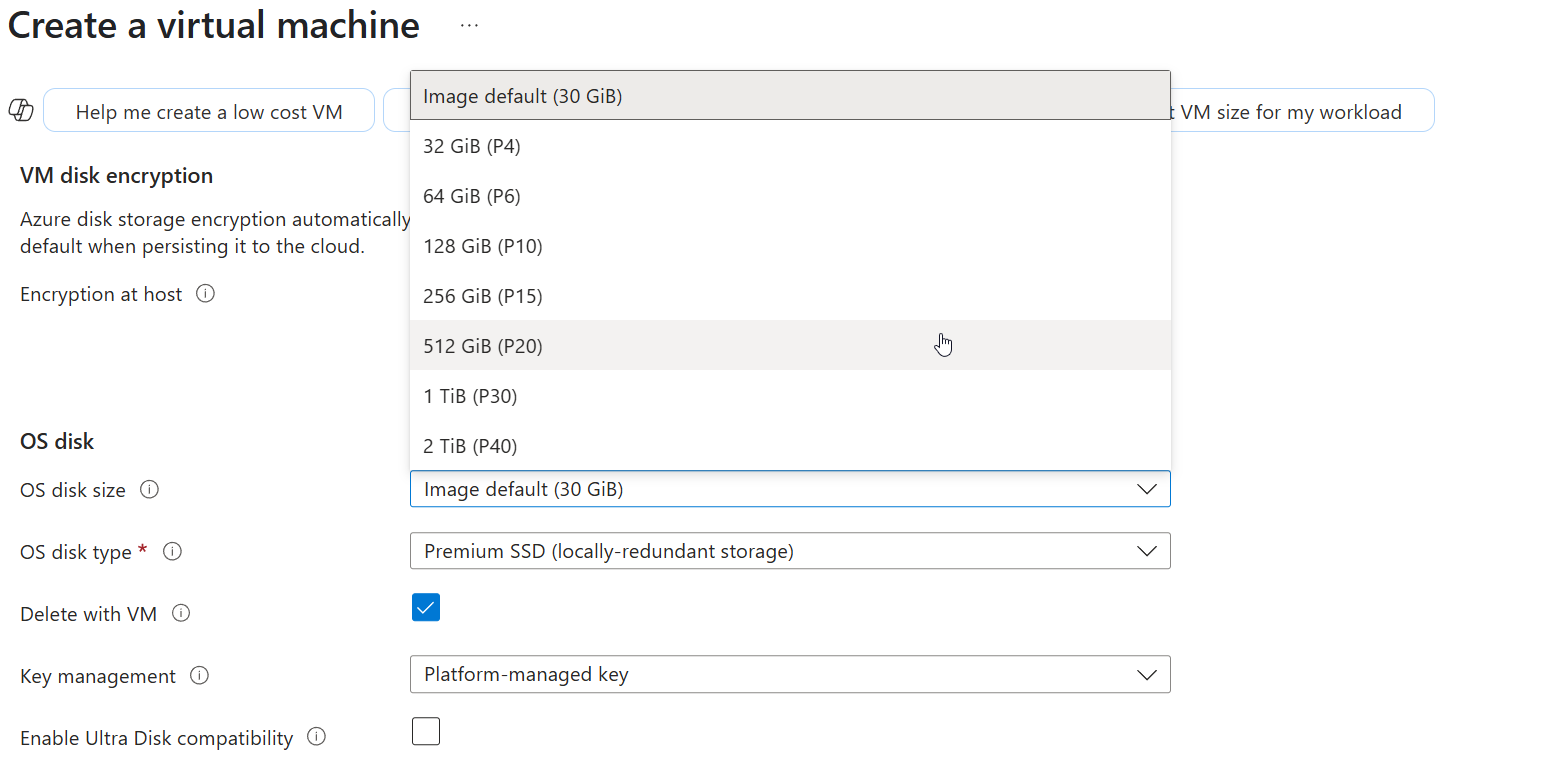Click Help me create a low cost VM
The height and width of the screenshot is (769, 1555).
point(209,111)
